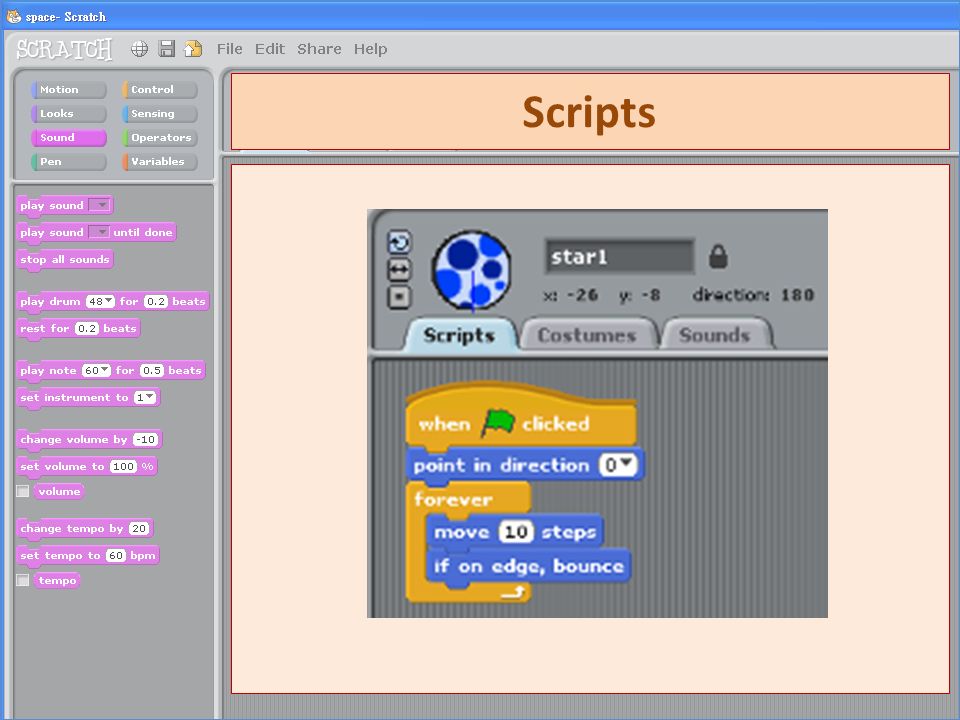The width and height of the screenshot is (960, 720).
Task: Open dropdown in 'play sound' block
Action: (x=99, y=205)
